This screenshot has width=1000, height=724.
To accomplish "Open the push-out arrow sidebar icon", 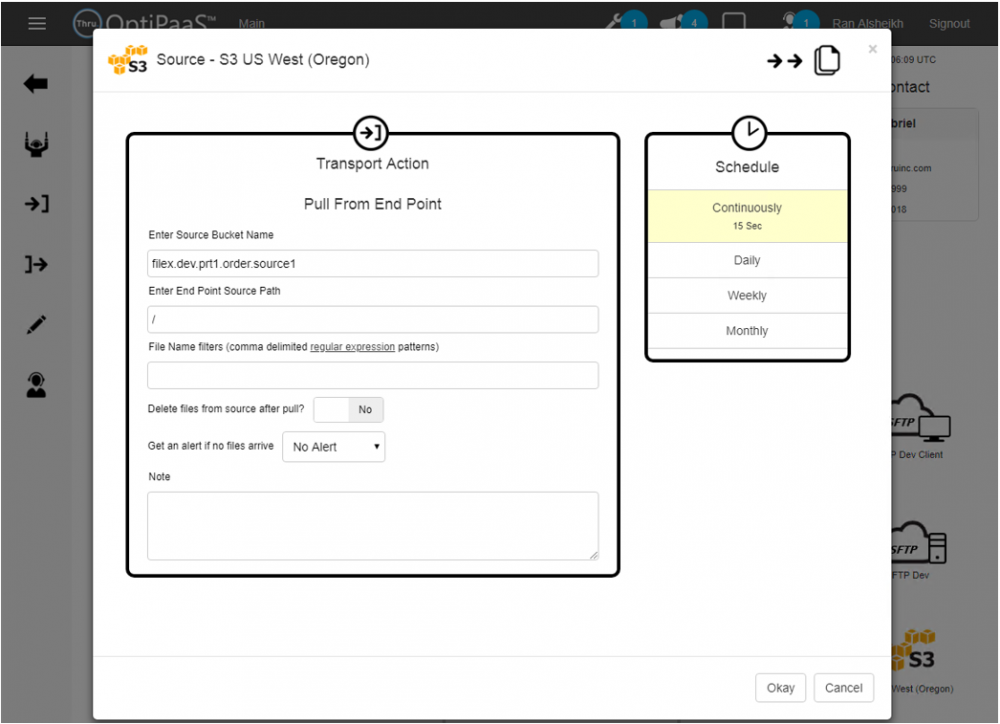I will [37, 264].
